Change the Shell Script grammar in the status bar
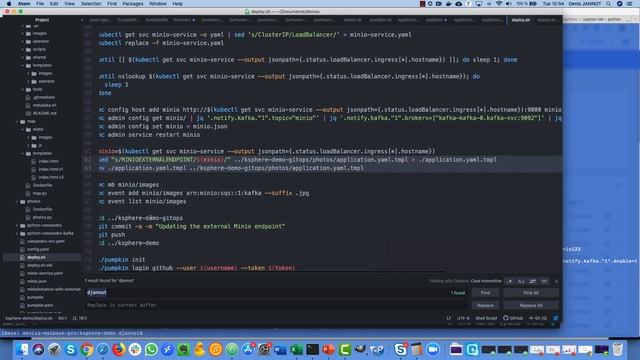The width and height of the screenshot is (640, 360). click(486, 318)
